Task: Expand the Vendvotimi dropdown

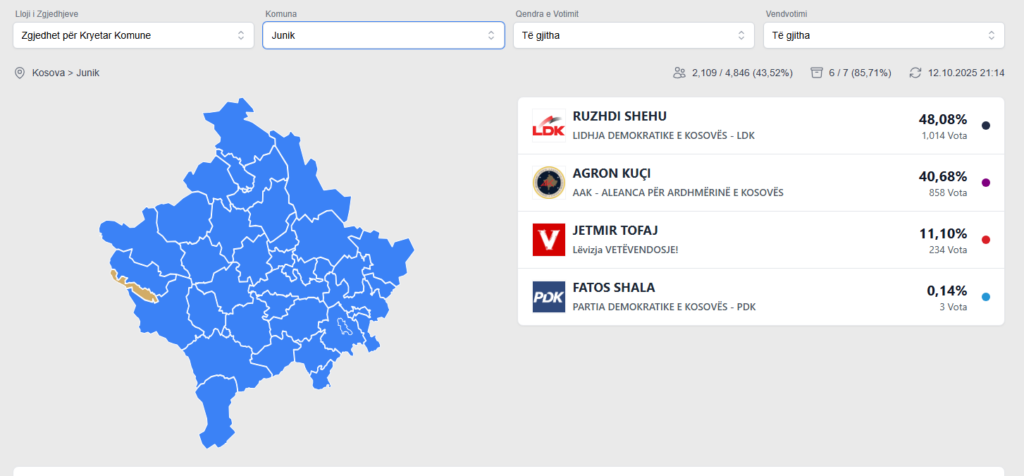Action: [x=883, y=35]
